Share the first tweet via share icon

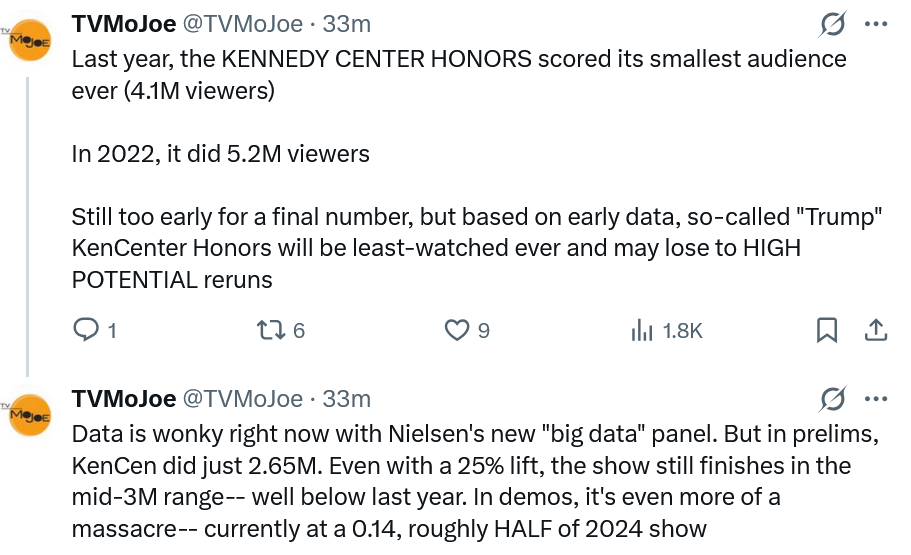(x=874, y=330)
